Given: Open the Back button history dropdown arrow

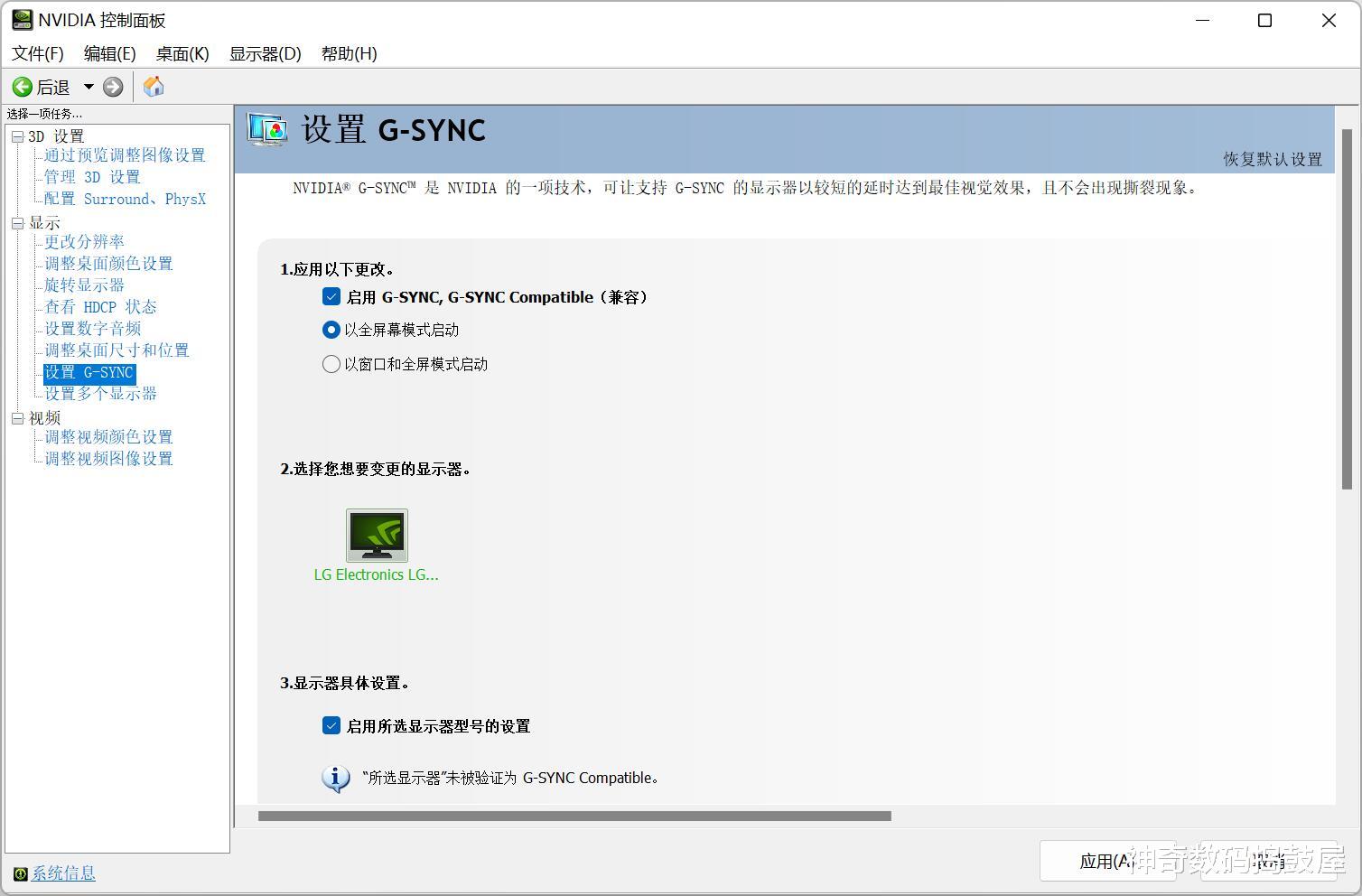Looking at the screenshot, I should [x=88, y=87].
